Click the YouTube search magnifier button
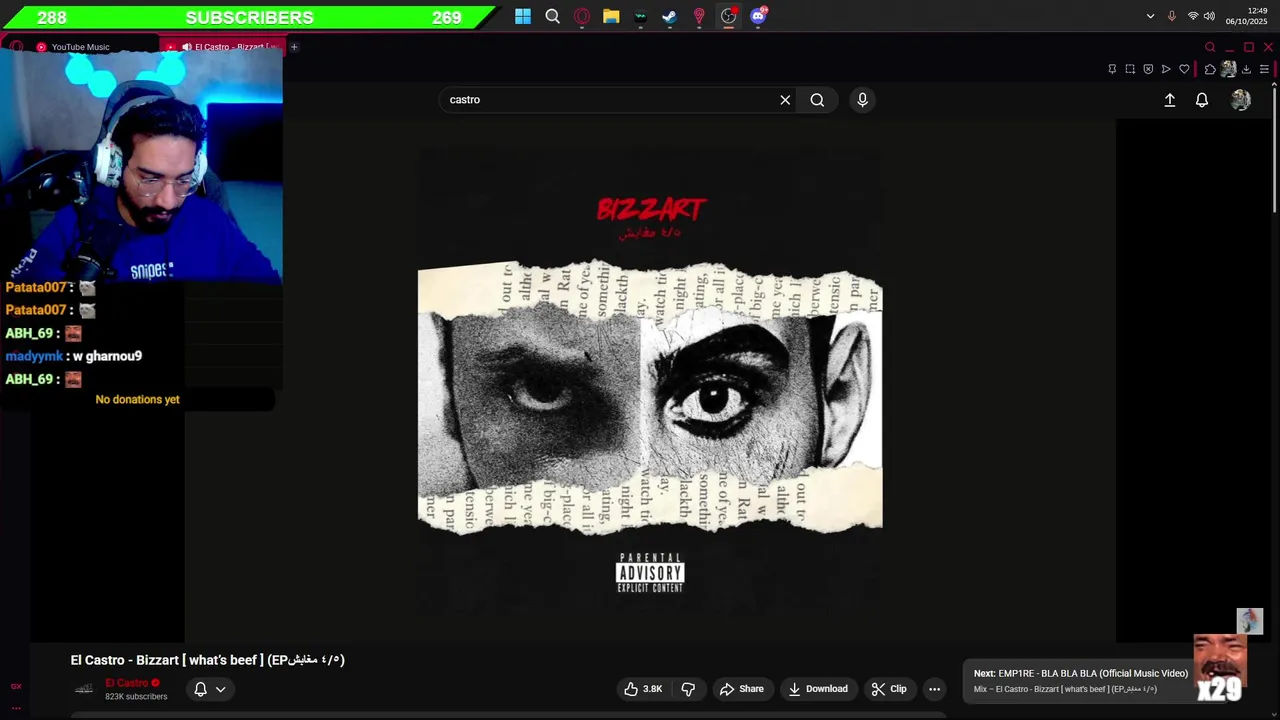This screenshot has width=1280, height=720. point(817,100)
